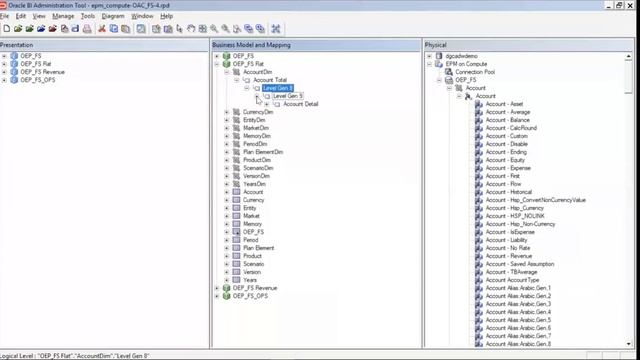Click the Business Model and Mapping pane header

click(x=316, y=45)
